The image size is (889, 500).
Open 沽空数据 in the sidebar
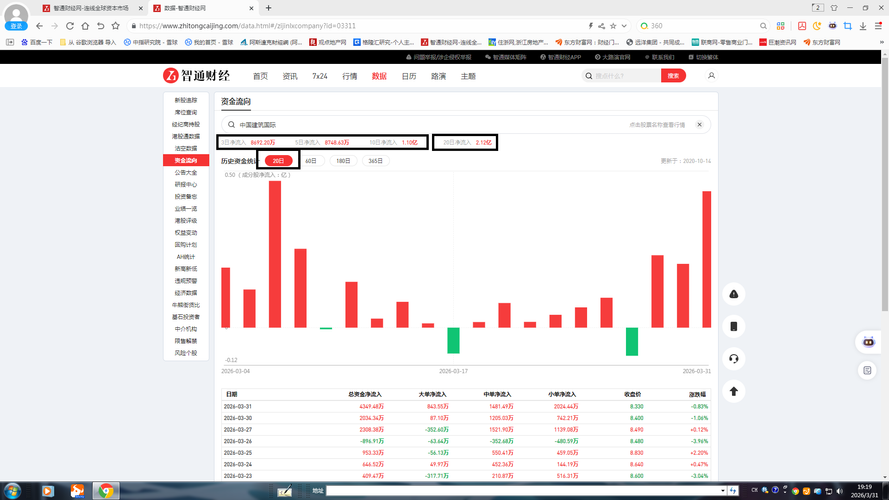pyautogui.click(x=186, y=148)
